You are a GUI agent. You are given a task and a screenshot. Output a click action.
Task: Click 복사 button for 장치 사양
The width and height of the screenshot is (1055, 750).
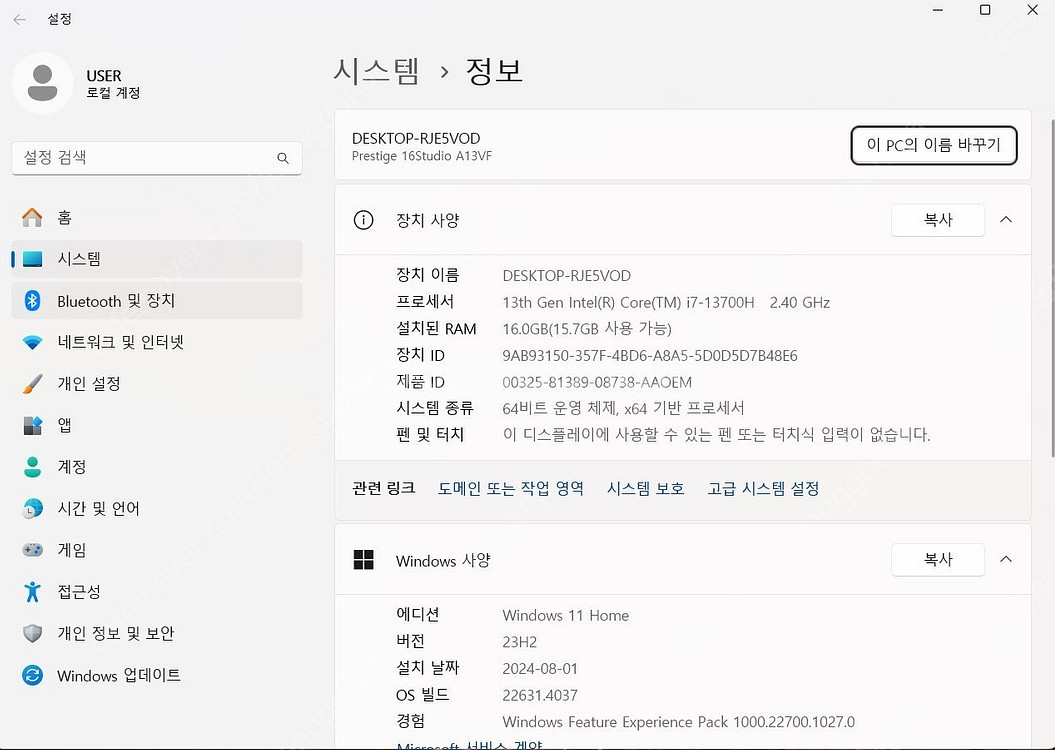(x=938, y=220)
